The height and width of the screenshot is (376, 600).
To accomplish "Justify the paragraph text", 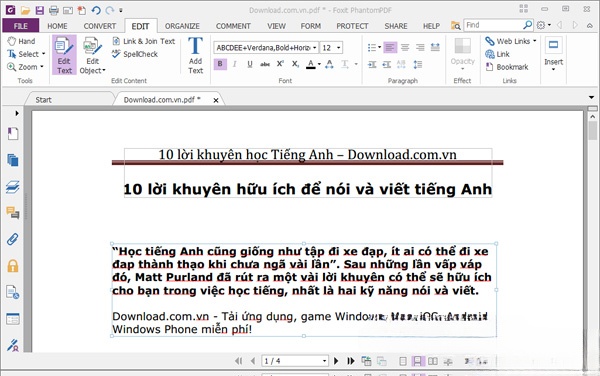I will point(435,47).
